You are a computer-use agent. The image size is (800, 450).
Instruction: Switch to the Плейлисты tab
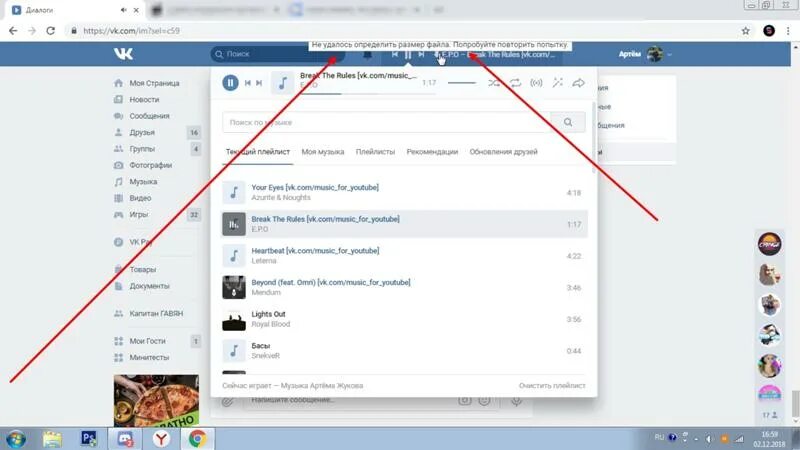pos(375,152)
